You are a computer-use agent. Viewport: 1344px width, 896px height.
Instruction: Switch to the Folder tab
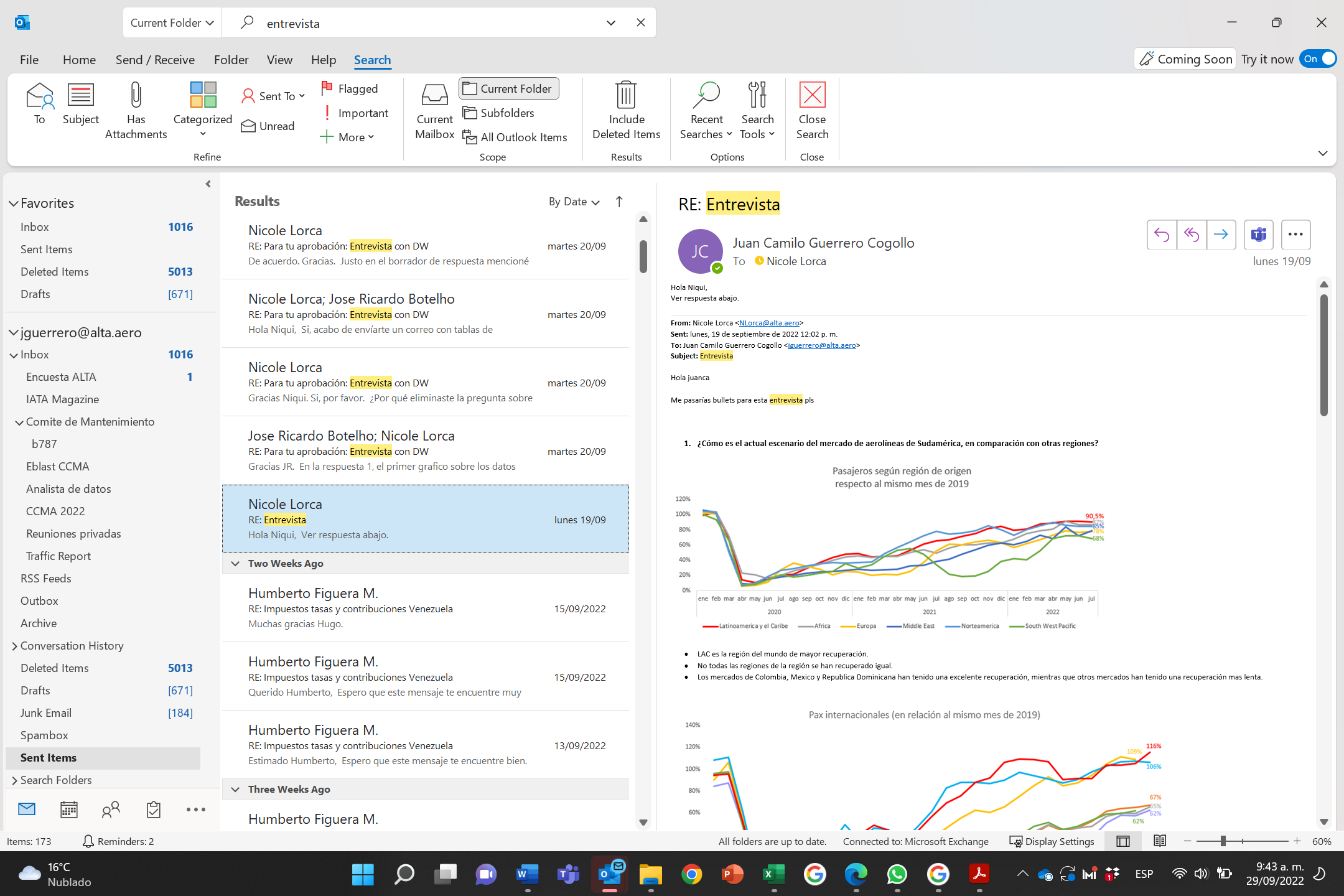point(231,60)
